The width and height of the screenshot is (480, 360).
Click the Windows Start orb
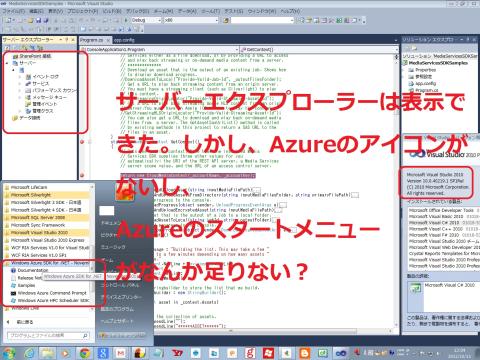click(9, 353)
